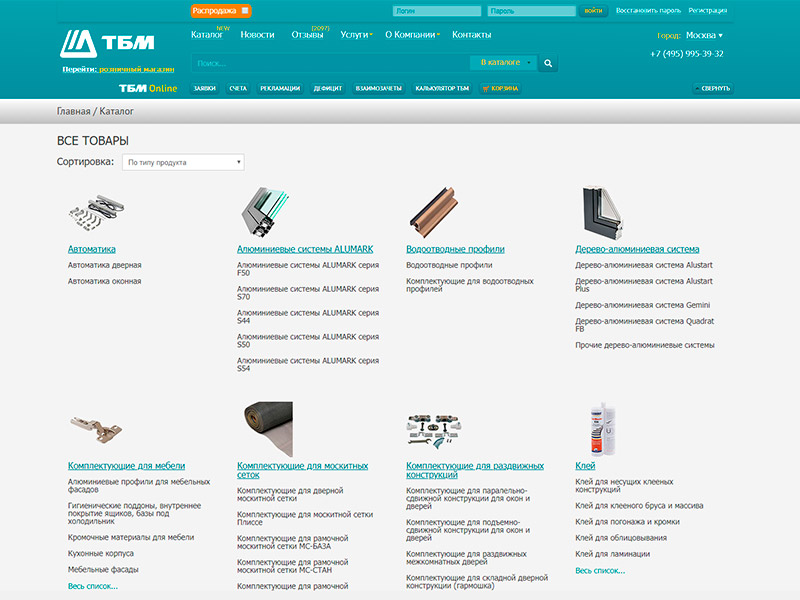
Task: Click the Распродажа sale button
Action: (220, 11)
